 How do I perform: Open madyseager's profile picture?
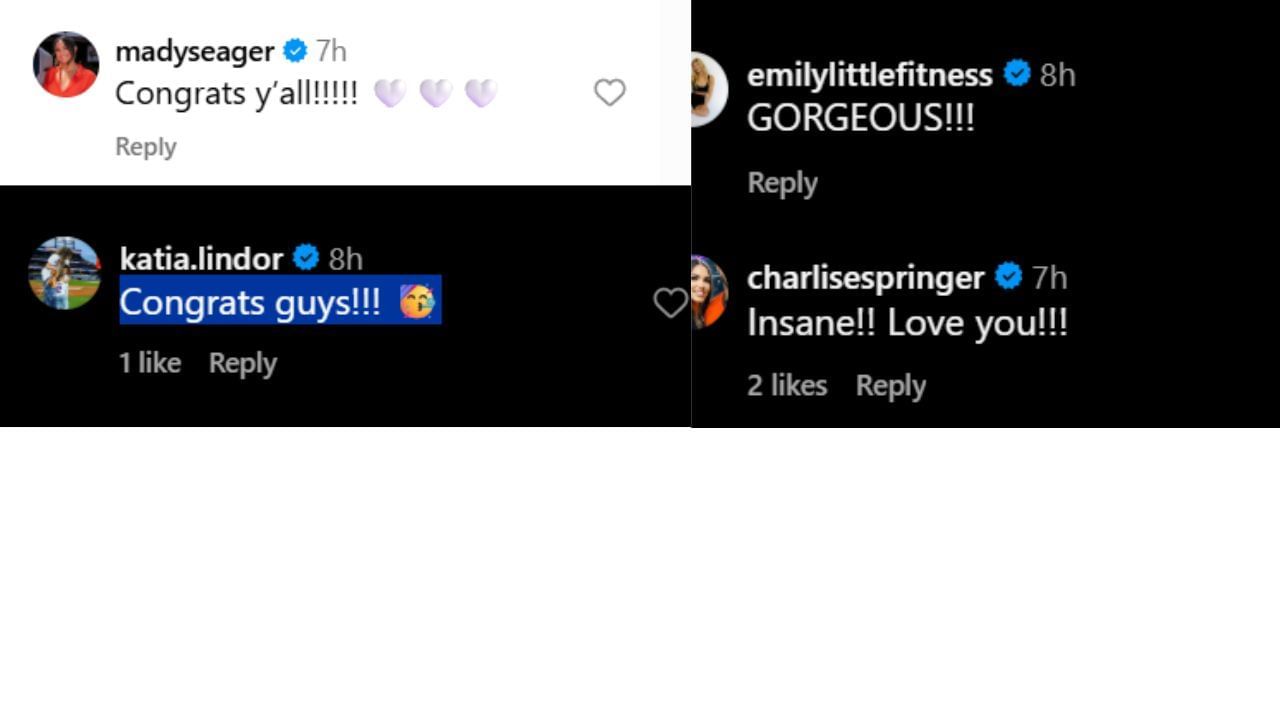66,64
